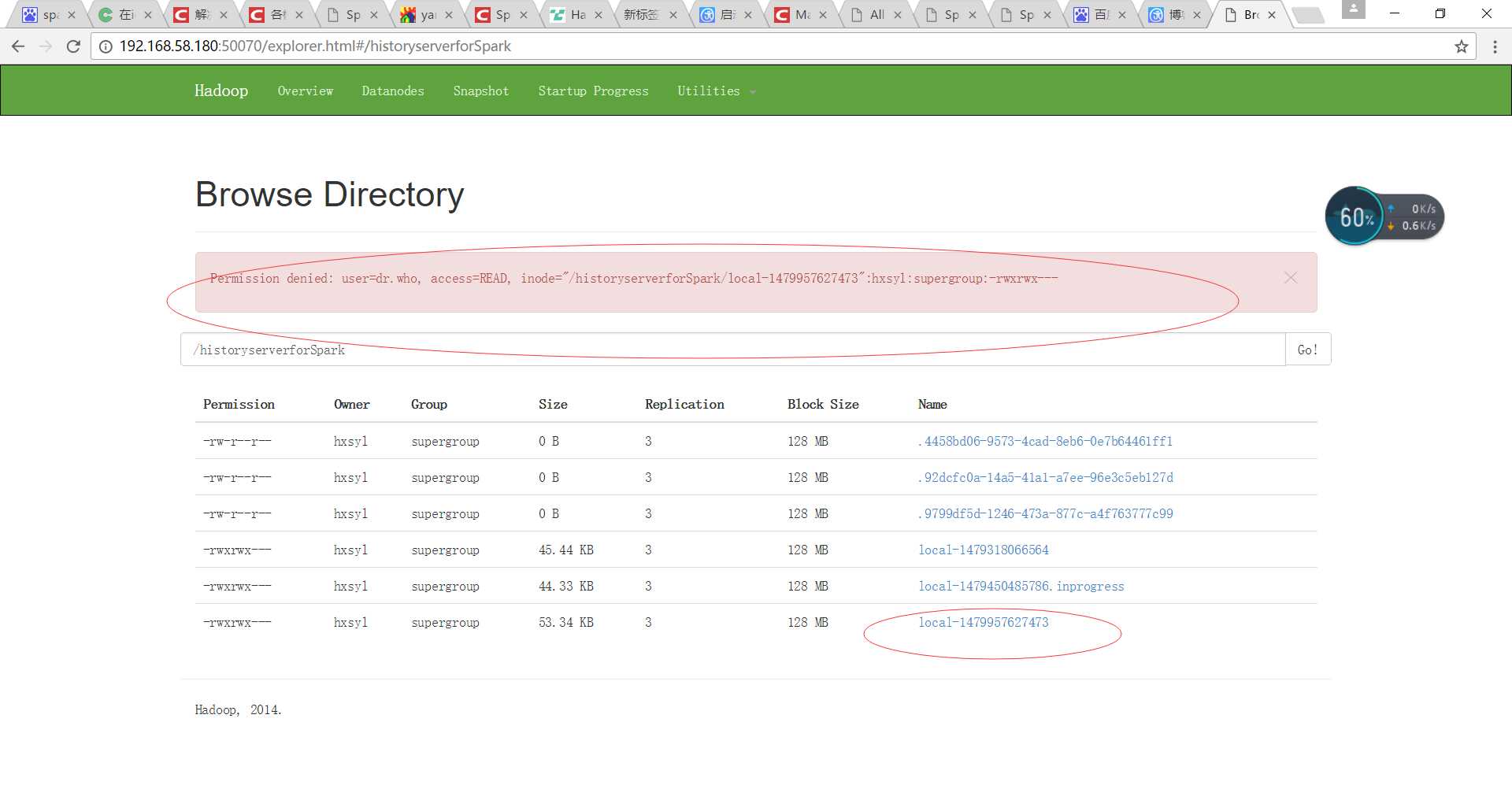Close the 'All' browser tab
Image resolution: width=1512 pixels, height=811 pixels.
click(x=898, y=15)
